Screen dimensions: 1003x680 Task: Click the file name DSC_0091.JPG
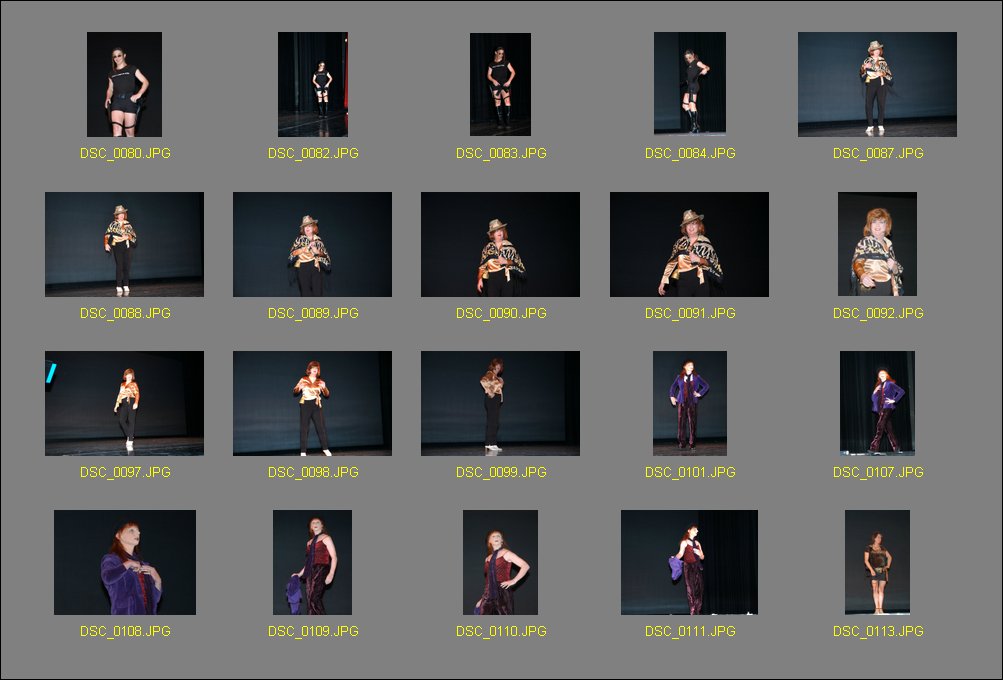click(x=690, y=313)
